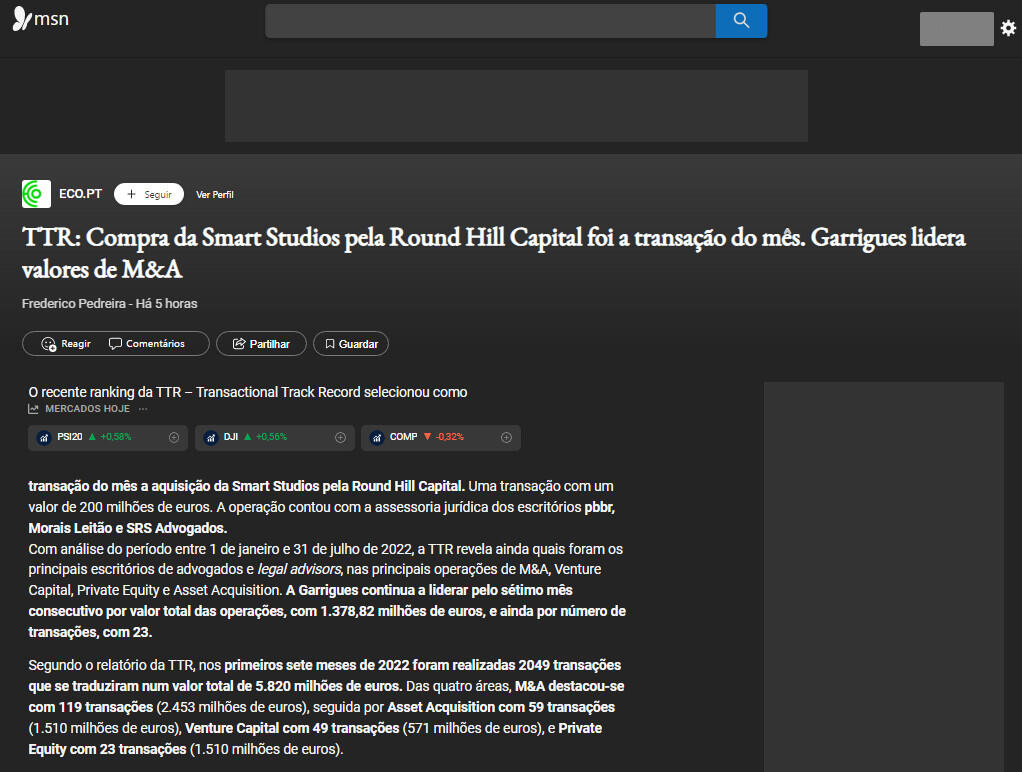Open the MSN home logo
The width and height of the screenshot is (1022, 772).
click(x=40, y=19)
